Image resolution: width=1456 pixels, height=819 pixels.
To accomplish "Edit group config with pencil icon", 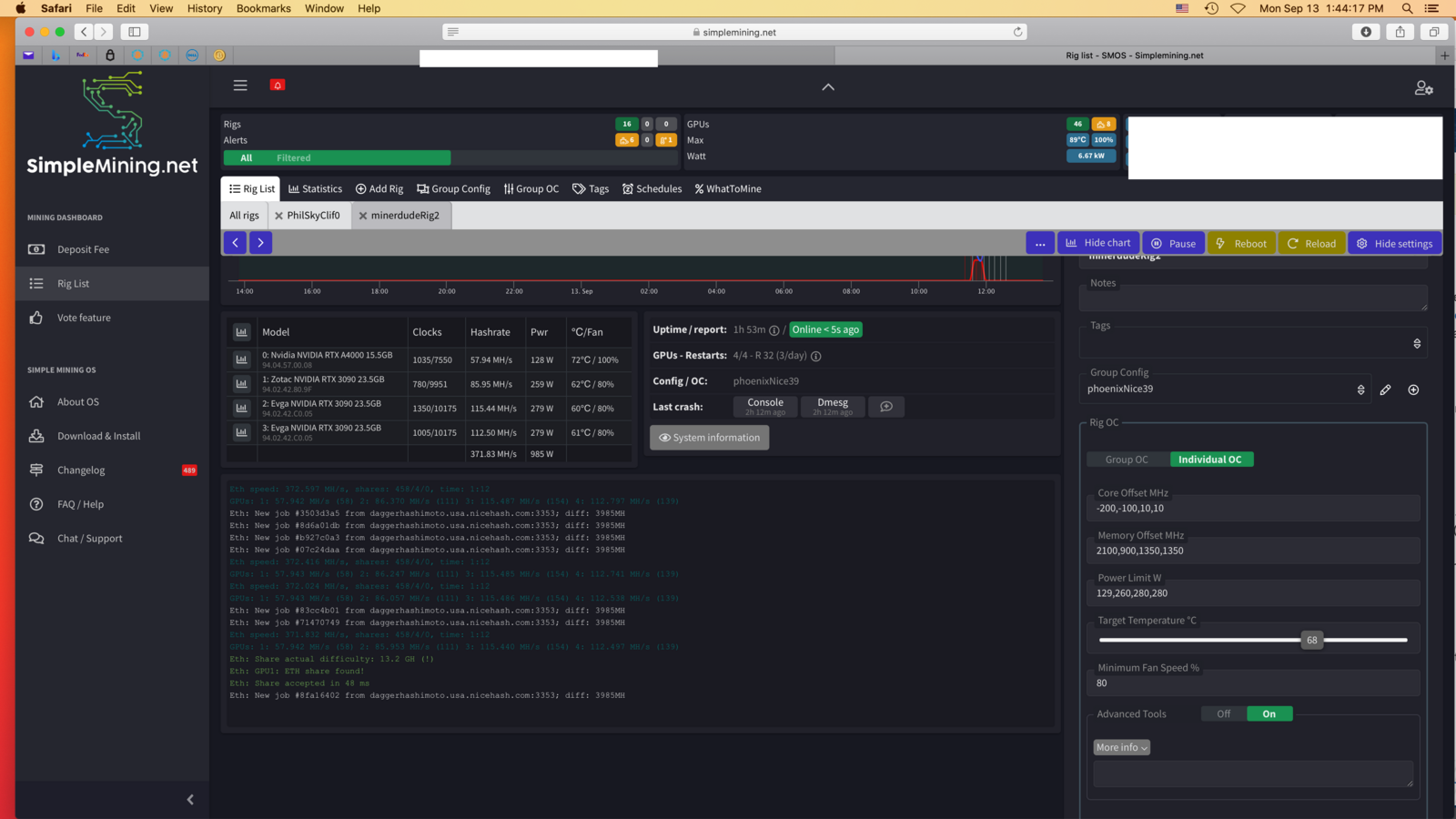I will click(x=1385, y=389).
